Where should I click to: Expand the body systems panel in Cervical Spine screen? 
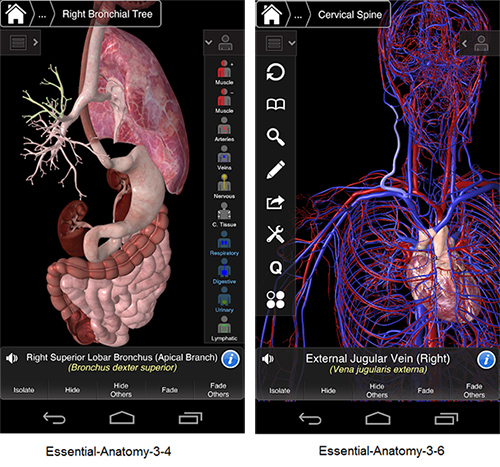(480, 43)
